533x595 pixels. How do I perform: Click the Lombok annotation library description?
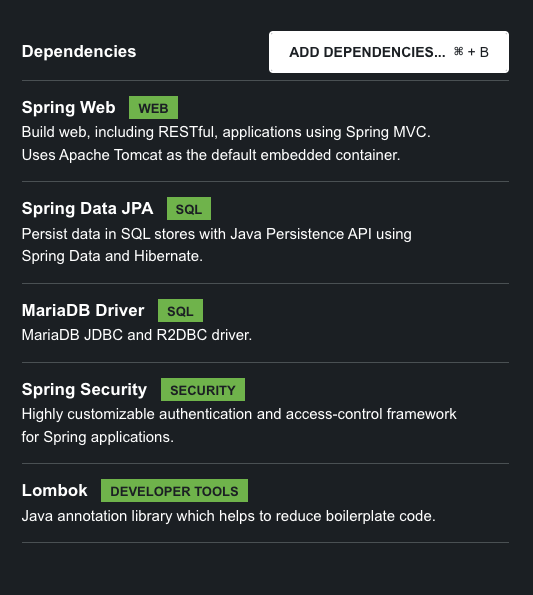point(229,516)
